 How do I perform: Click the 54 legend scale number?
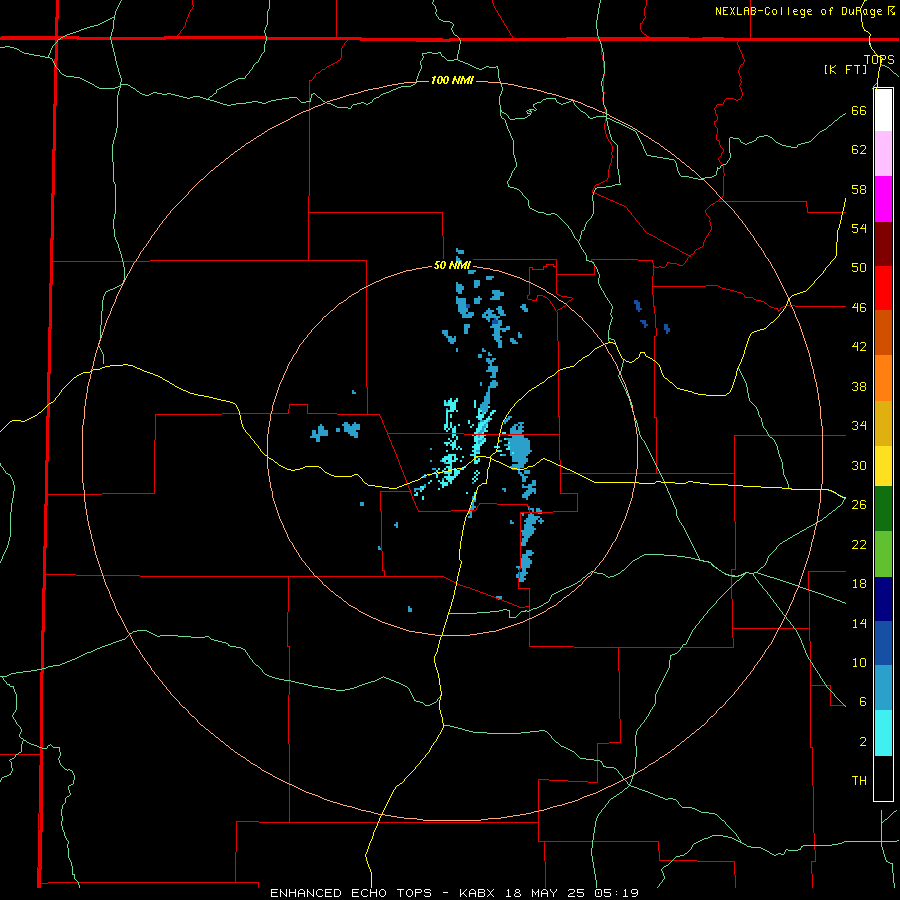[x=859, y=228]
